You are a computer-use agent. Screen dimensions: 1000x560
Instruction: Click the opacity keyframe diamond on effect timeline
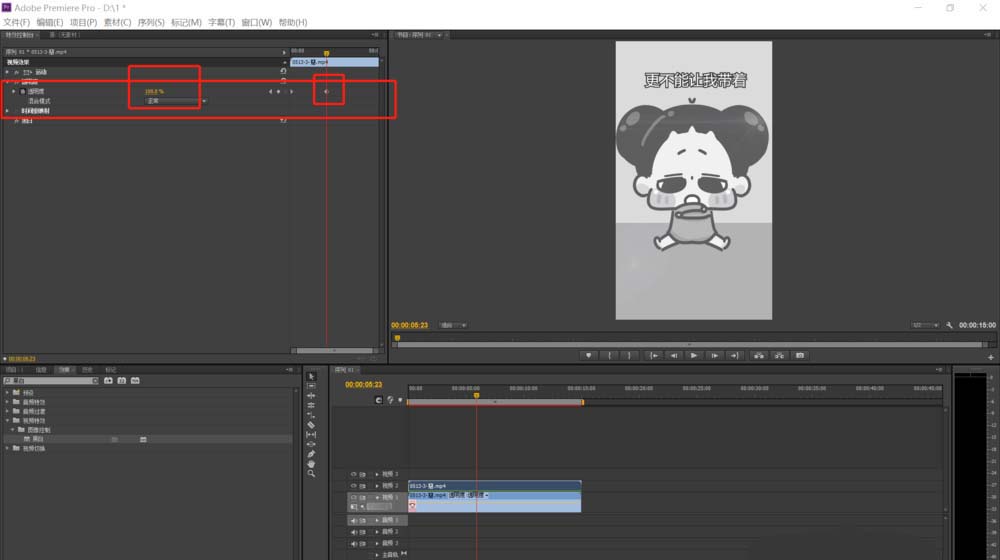tap(327, 92)
